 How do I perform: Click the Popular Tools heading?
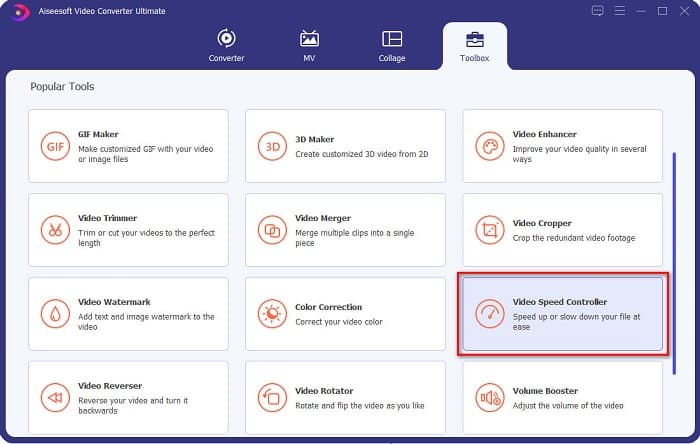[x=62, y=87]
